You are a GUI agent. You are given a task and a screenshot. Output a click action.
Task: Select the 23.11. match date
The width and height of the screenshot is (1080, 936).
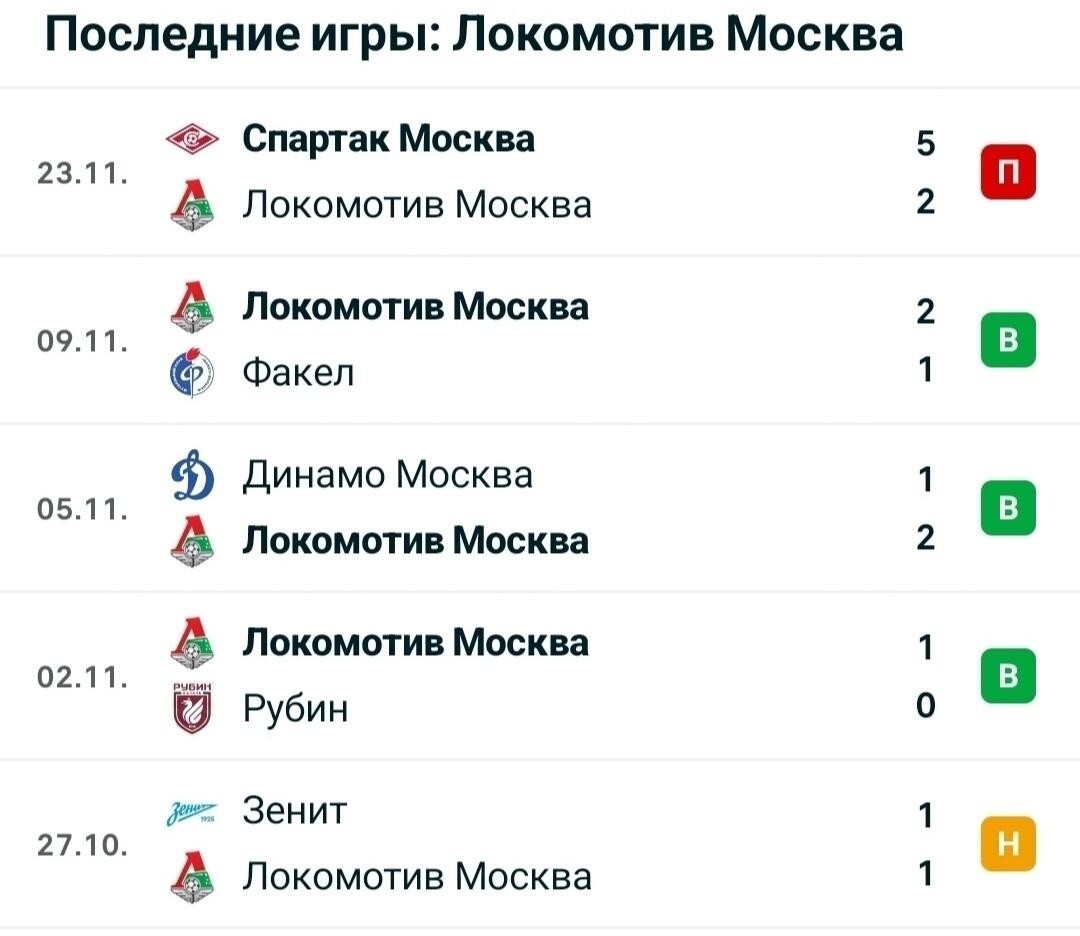pos(83,172)
